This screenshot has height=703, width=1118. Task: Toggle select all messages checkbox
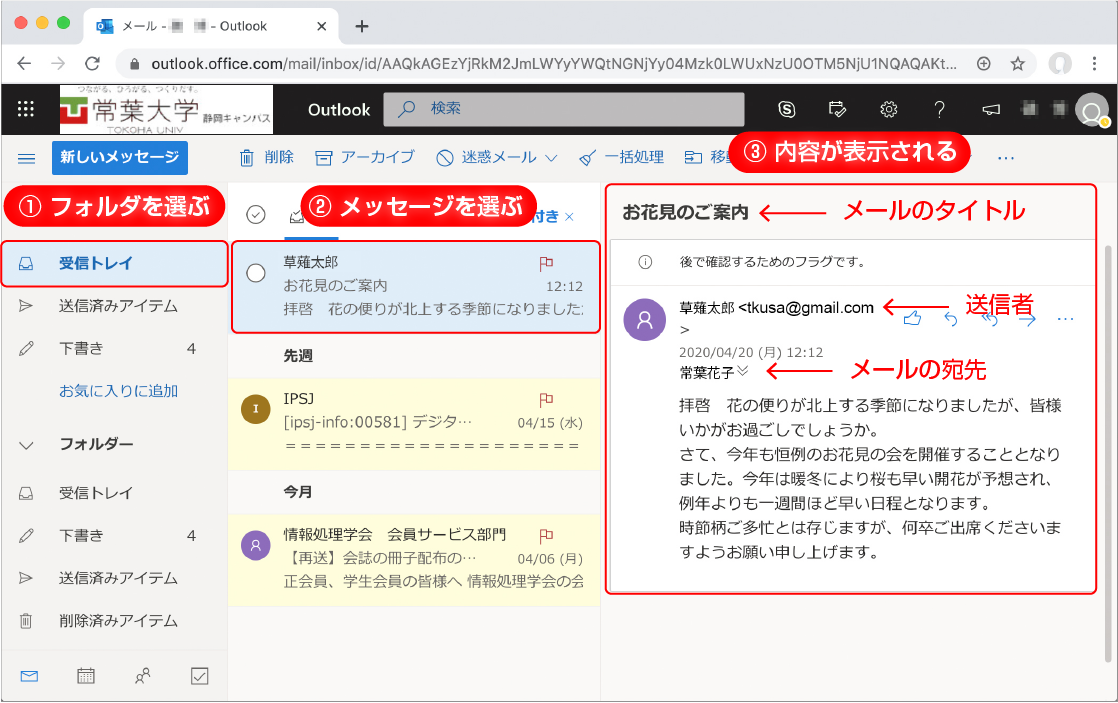tap(255, 214)
